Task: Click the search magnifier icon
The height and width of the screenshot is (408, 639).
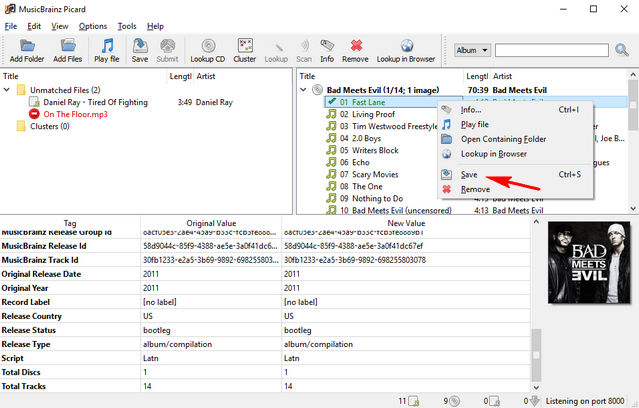Action: click(622, 50)
